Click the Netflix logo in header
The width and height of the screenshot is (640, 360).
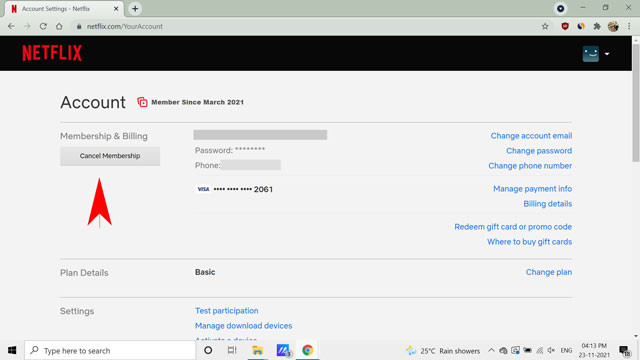pos(52,53)
